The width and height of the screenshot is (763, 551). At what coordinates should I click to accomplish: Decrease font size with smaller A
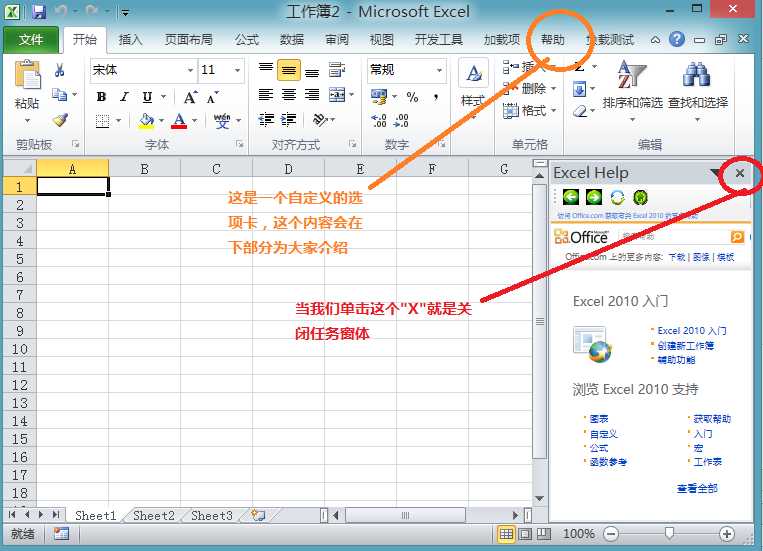coord(213,98)
